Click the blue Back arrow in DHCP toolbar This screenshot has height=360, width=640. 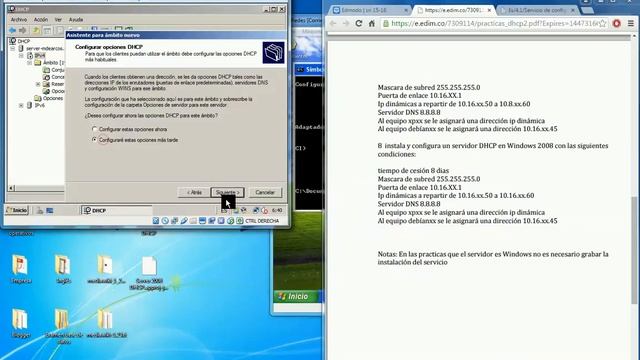tap(12, 30)
